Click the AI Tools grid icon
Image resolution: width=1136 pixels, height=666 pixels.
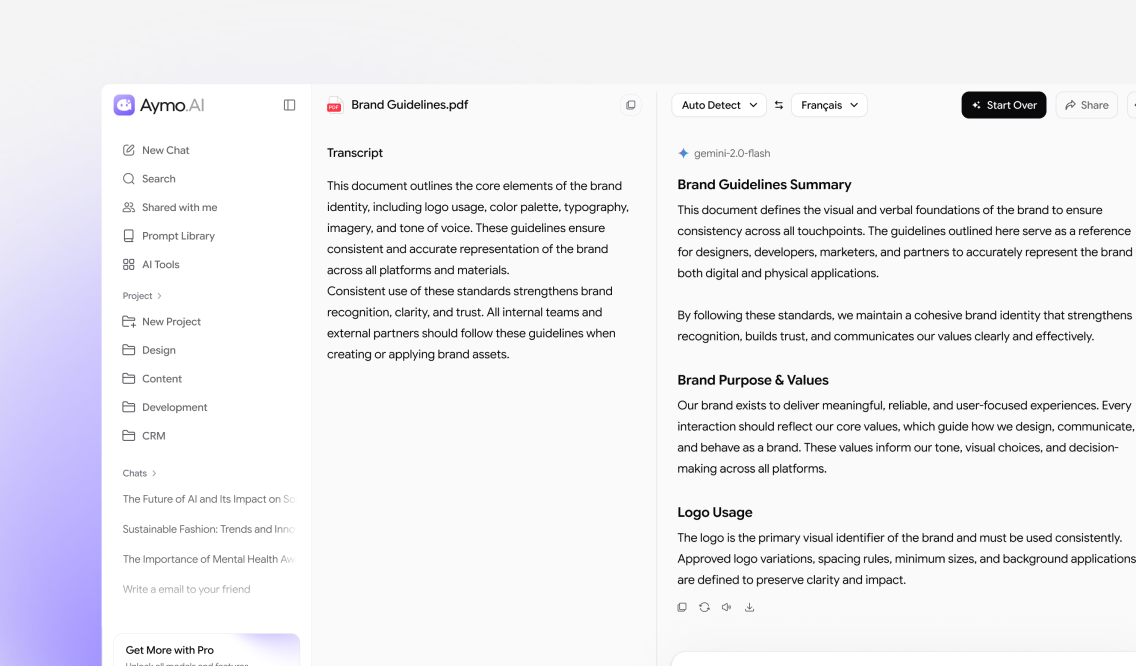tap(128, 265)
